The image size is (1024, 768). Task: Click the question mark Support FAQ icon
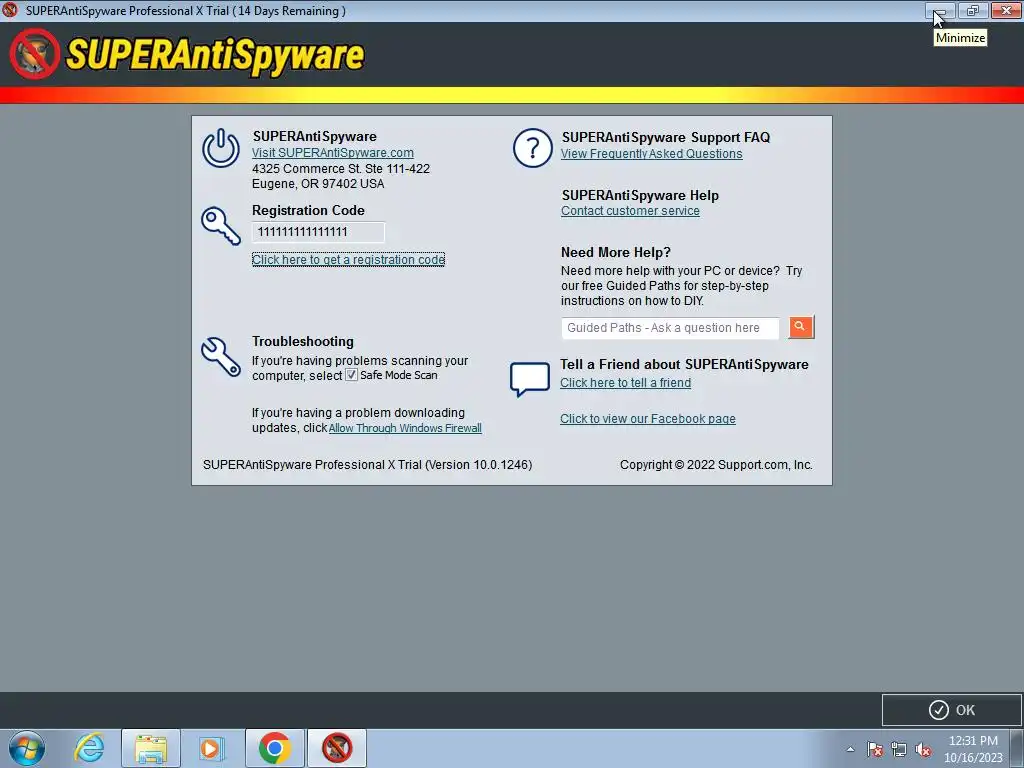pos(532,148)
